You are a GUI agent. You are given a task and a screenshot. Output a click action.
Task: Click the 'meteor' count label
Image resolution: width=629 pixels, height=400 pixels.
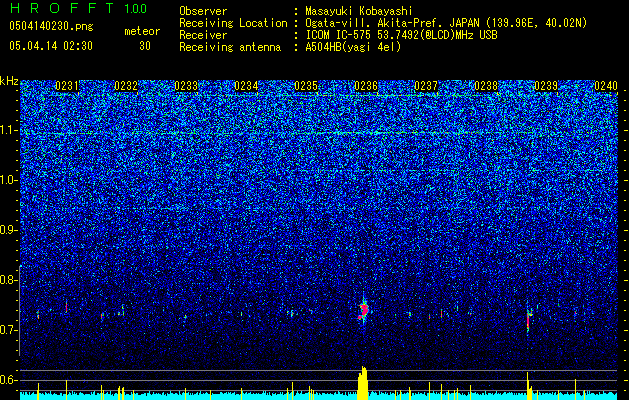pos(142,31)
